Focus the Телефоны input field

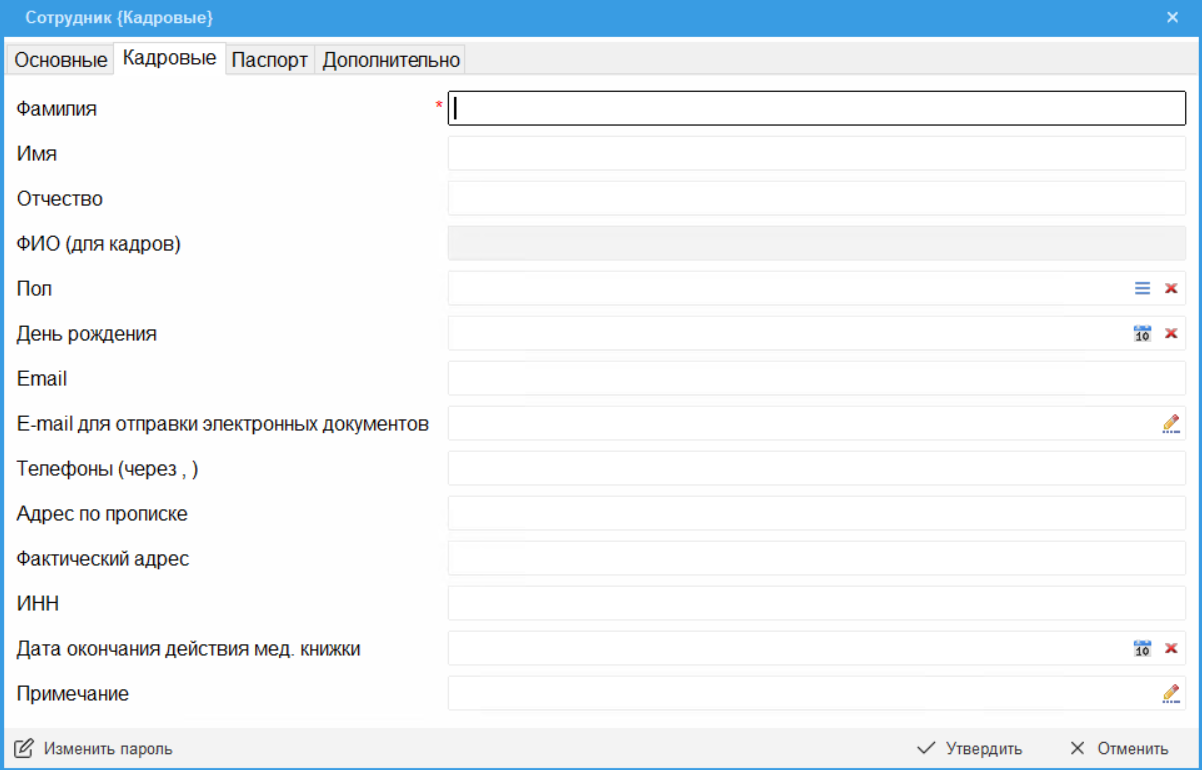click(x=816, y=468)
